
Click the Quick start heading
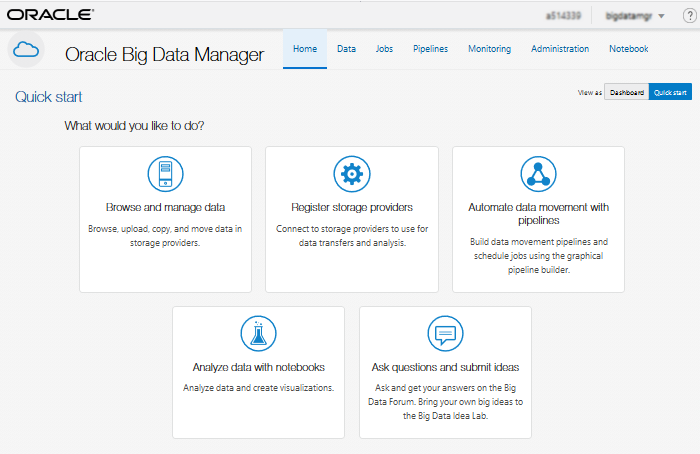tap(49, 97)
